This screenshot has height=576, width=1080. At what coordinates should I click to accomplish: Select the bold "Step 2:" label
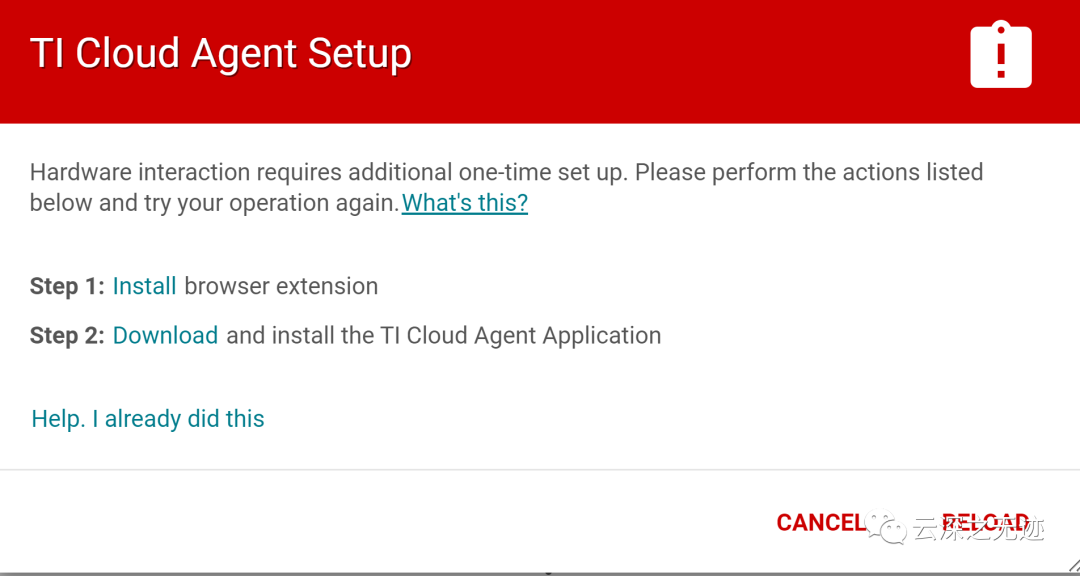click(67, 336)
